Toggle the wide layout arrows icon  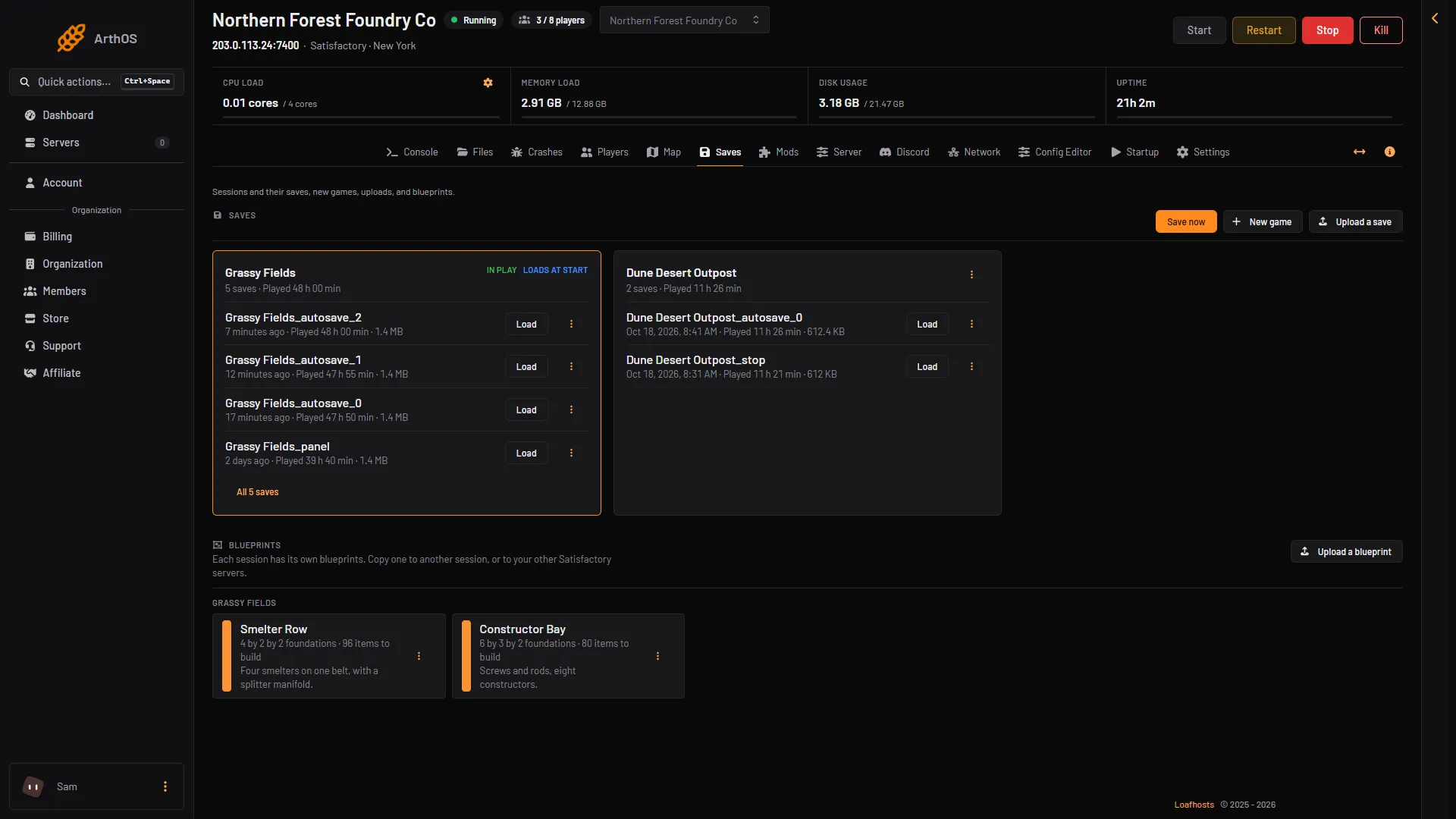click(x=1359, y=152)
